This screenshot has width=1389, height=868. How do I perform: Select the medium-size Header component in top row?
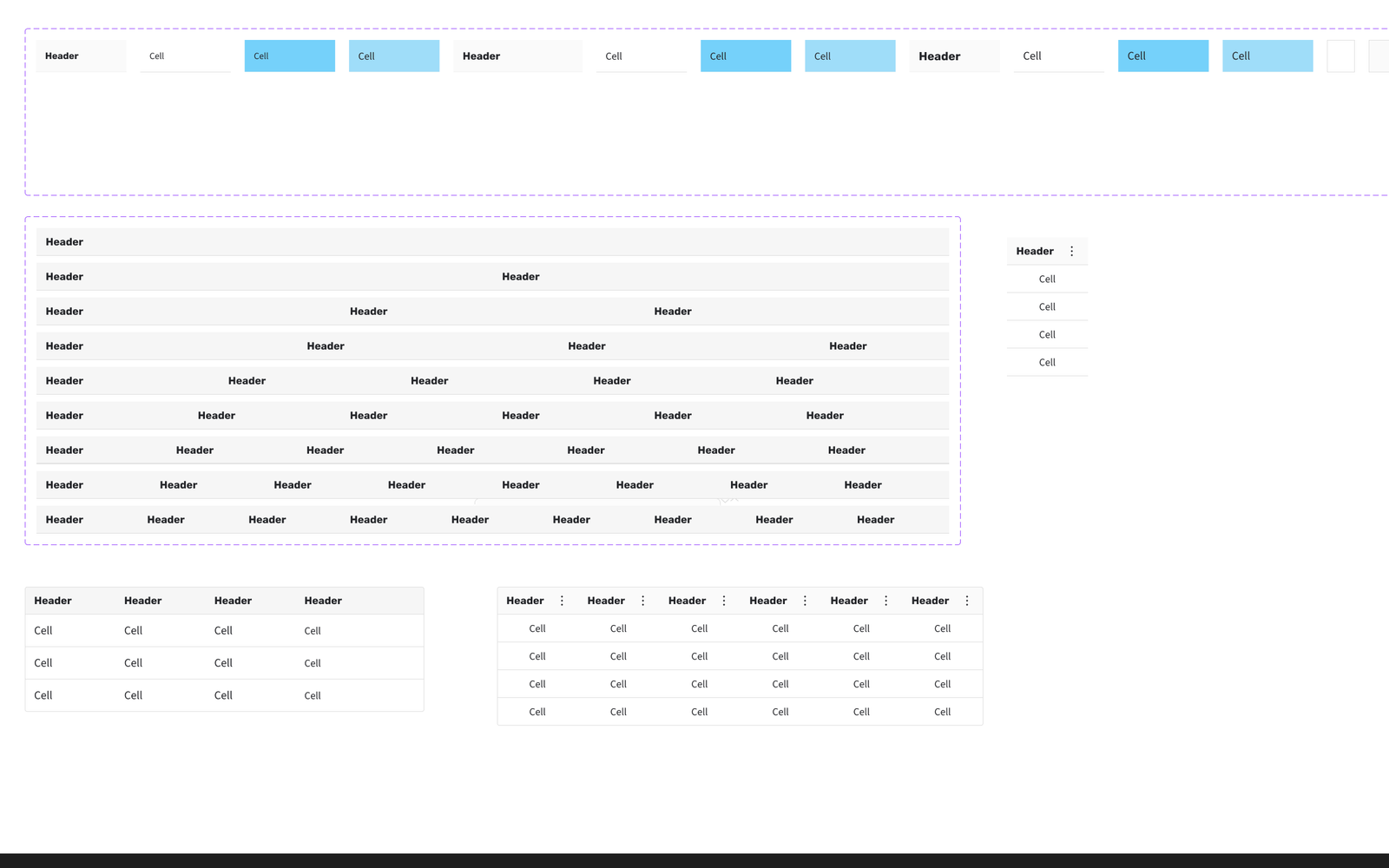517,56
